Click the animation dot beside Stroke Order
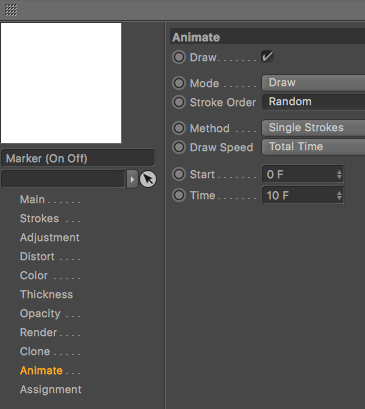Viewport: 365px width, 409px height. click(x=179, y=102)
